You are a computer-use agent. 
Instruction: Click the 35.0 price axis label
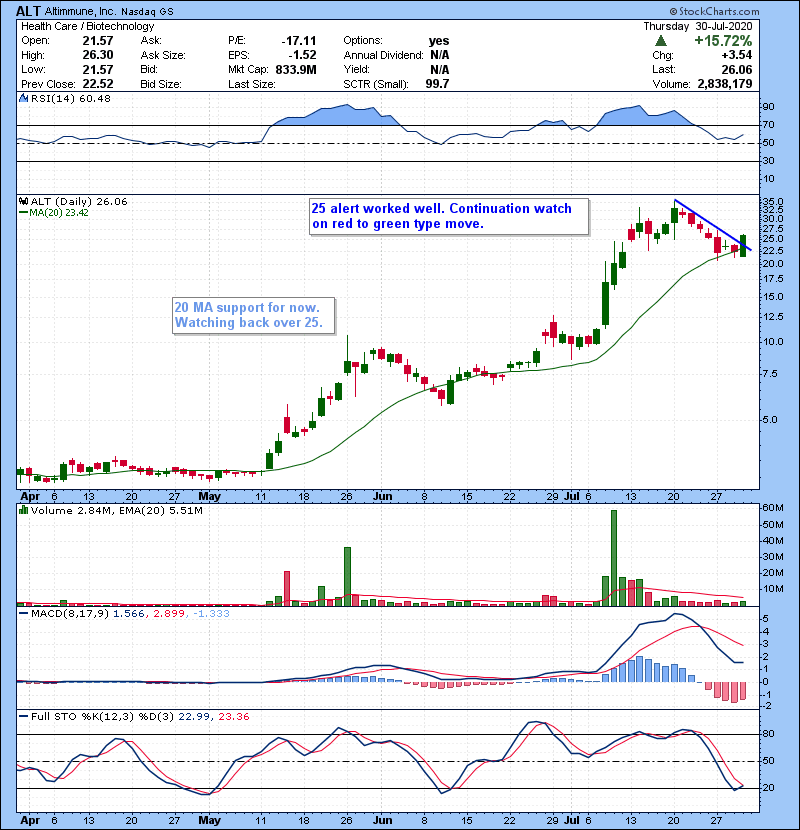tap(773, 202)
